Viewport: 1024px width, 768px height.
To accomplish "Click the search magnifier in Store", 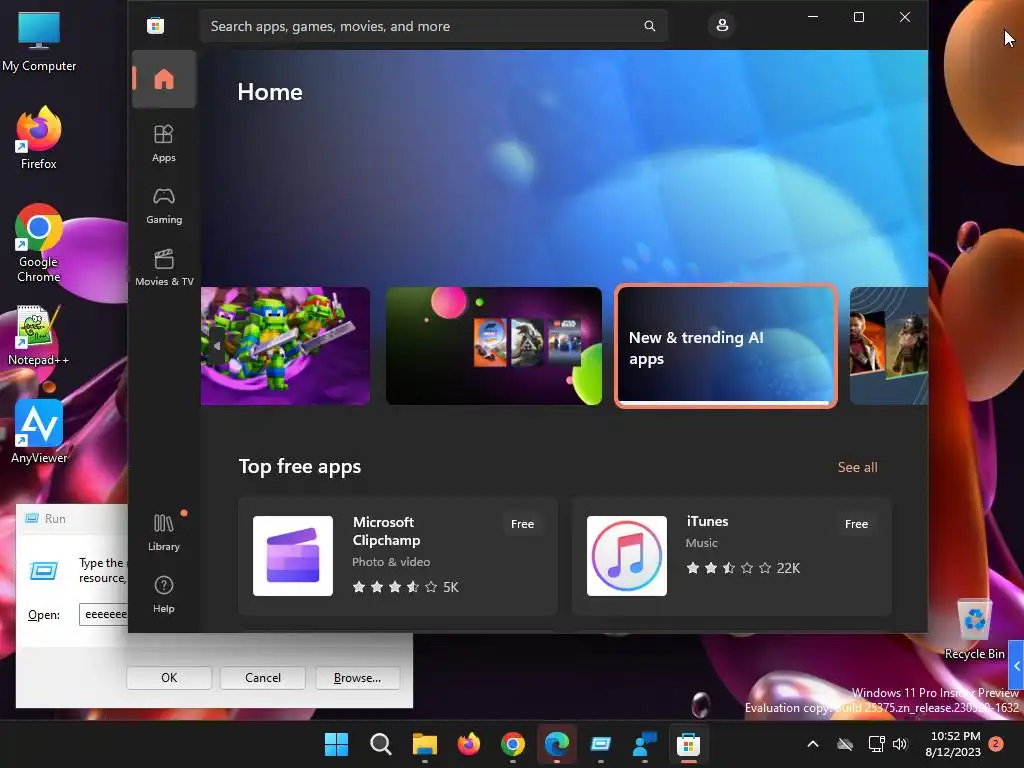I will [649, 26].
